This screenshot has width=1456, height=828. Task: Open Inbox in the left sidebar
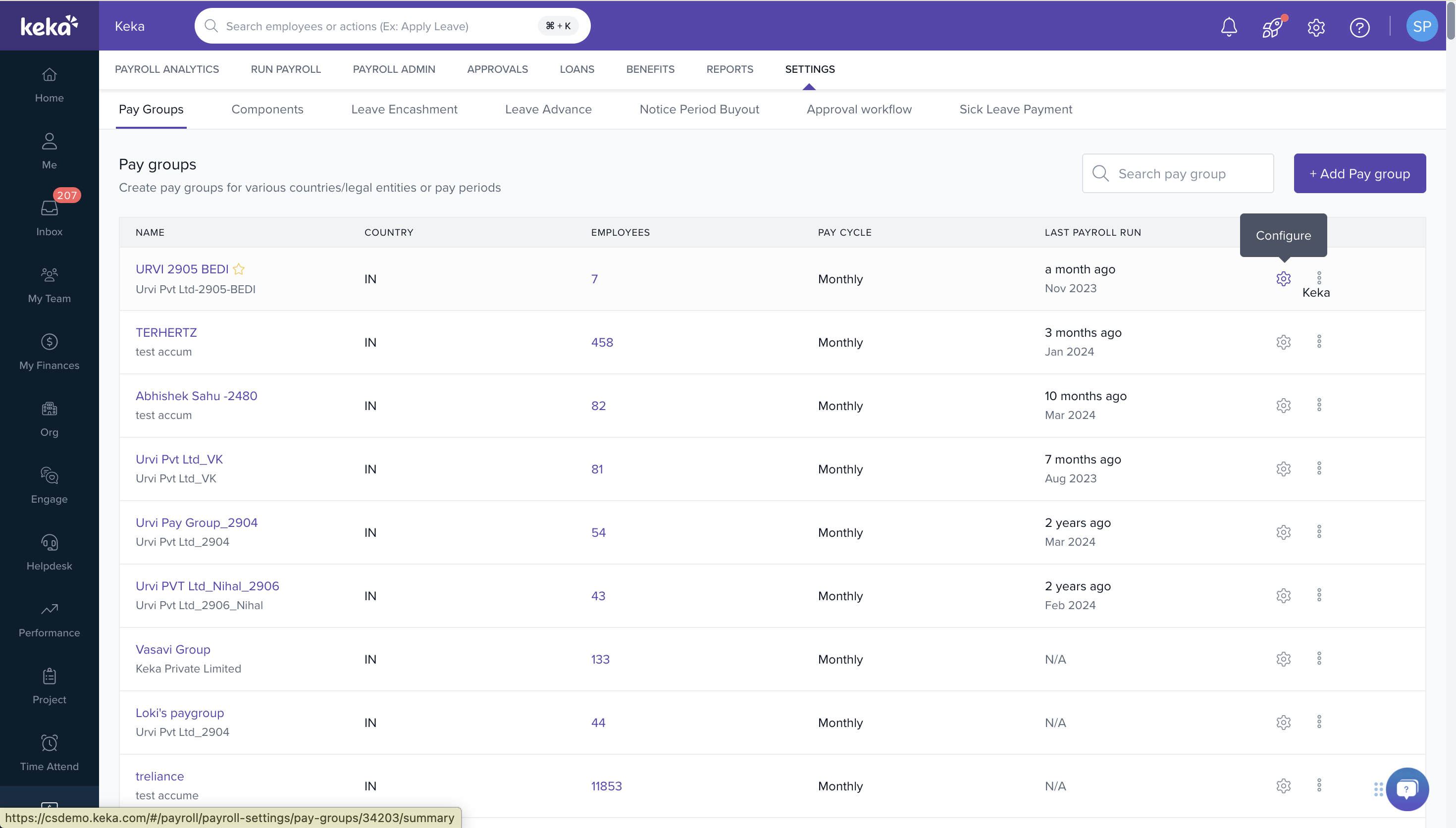[x=50, y=217]
